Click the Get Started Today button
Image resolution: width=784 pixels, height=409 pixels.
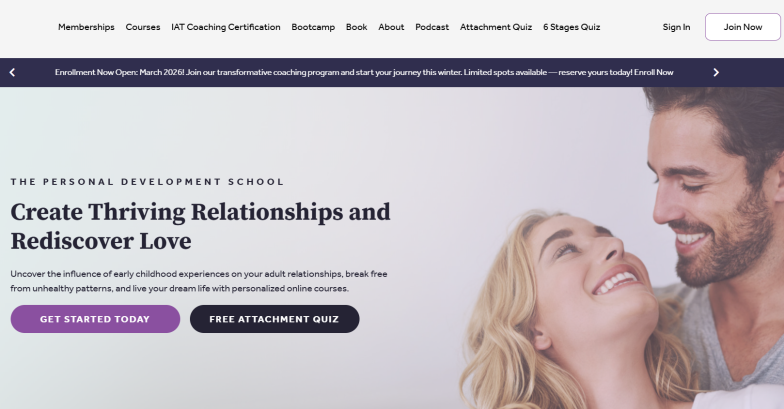(95, 319)
